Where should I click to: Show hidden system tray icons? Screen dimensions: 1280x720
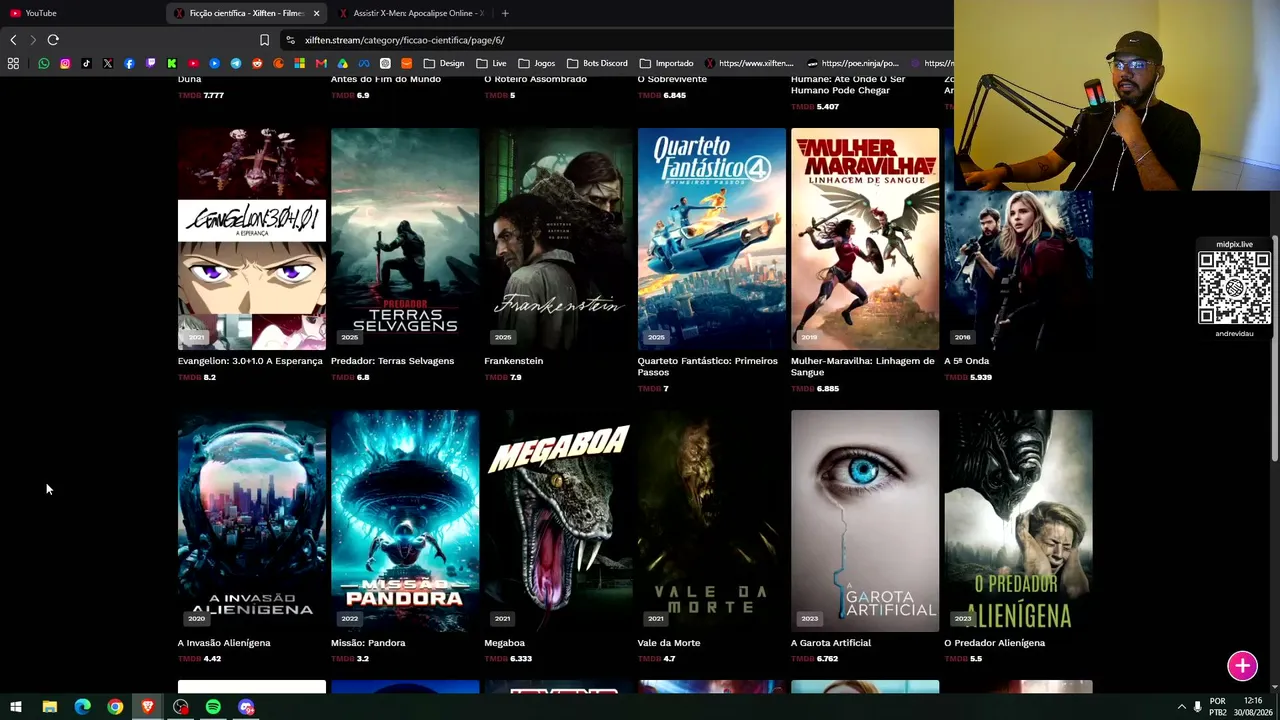(x=1181, y=707)
